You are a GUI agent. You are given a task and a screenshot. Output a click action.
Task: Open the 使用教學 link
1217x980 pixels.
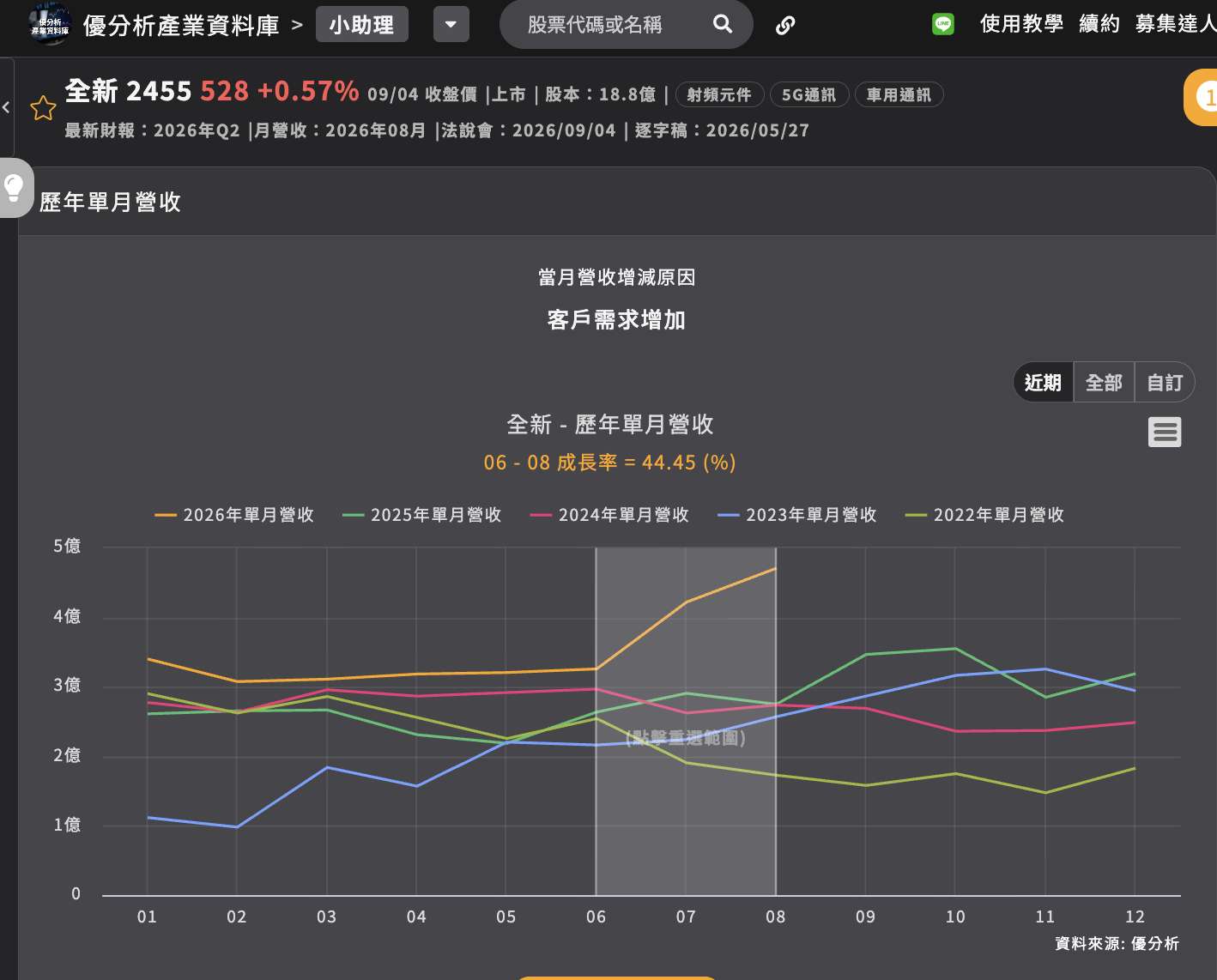tap(1021, 24)
